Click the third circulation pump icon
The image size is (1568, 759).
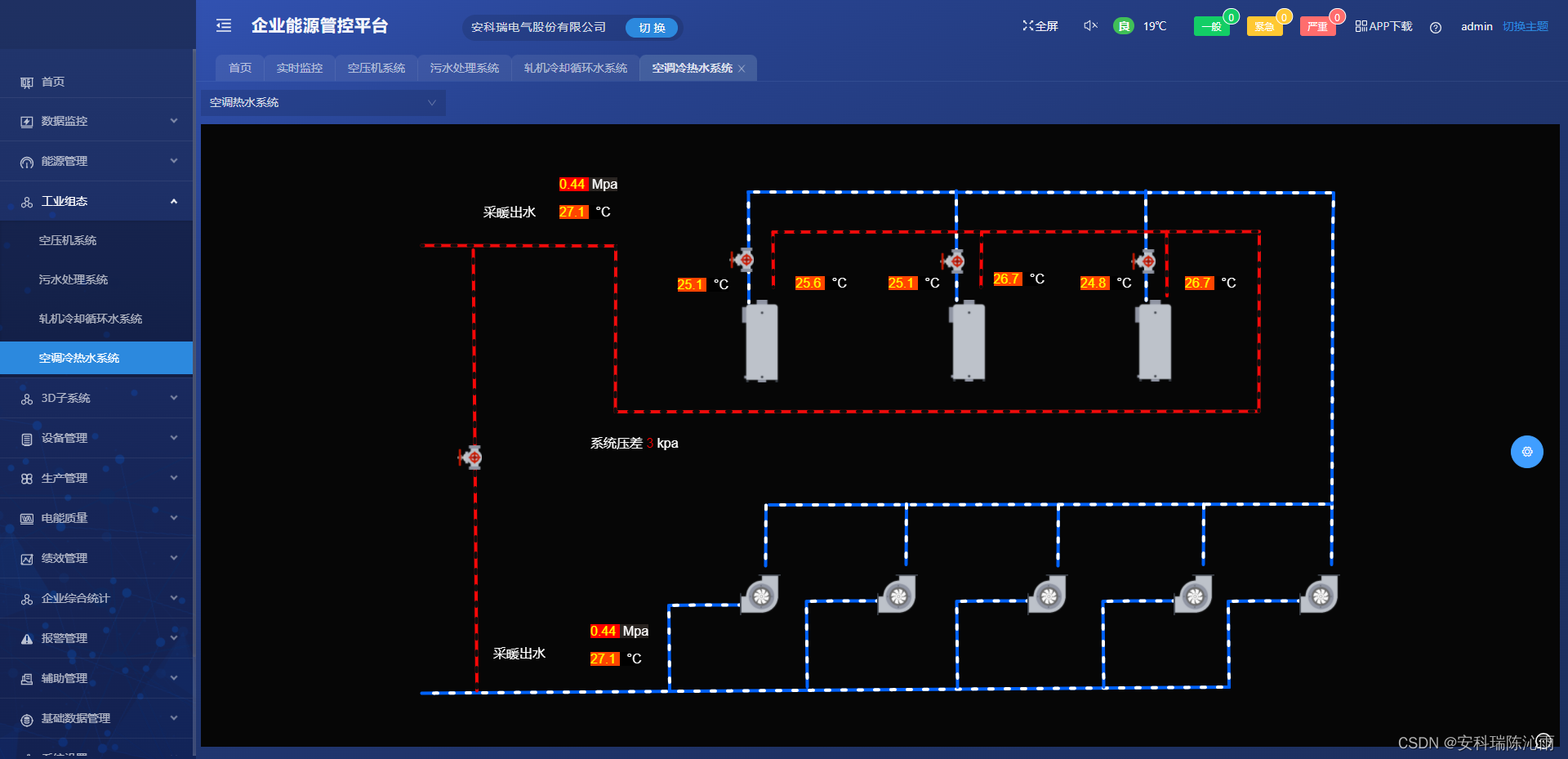(1048, 594)
